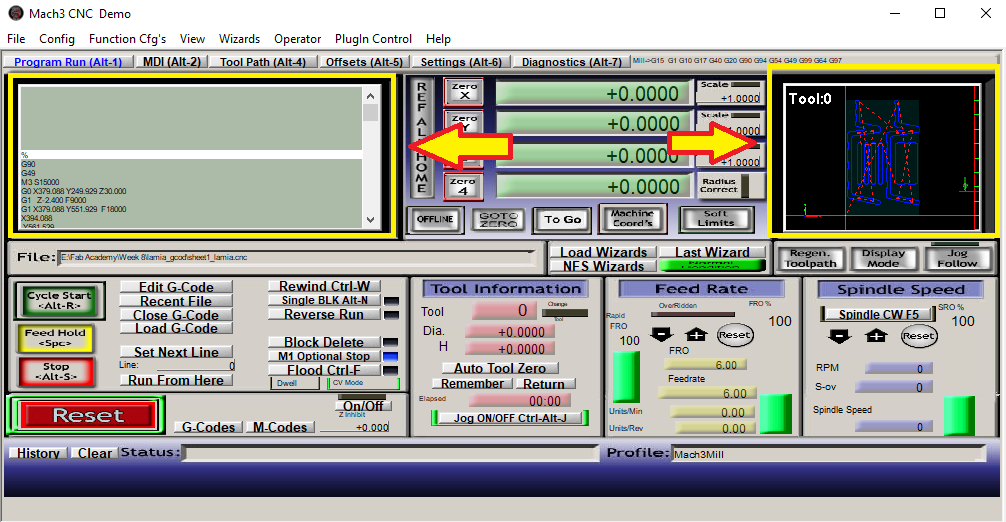This screenshot has width=1006, height=522.
Task: Open the Function Cfg's menu
Action: pyautogui.click(x=127, y=39)
